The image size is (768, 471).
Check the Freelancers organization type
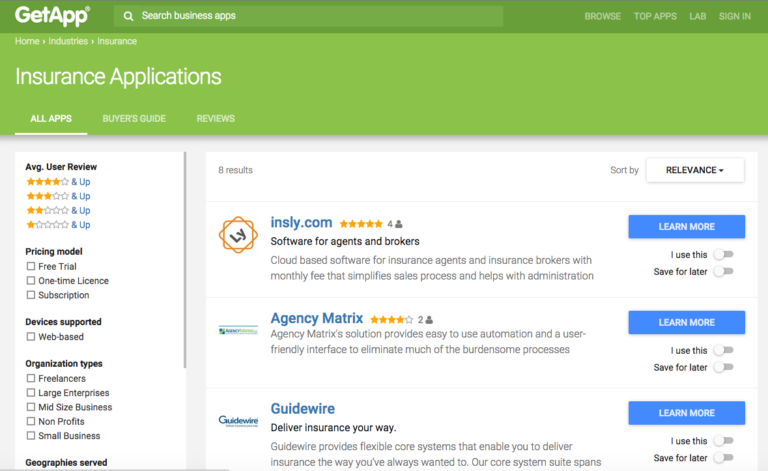[x=31, y=378]
